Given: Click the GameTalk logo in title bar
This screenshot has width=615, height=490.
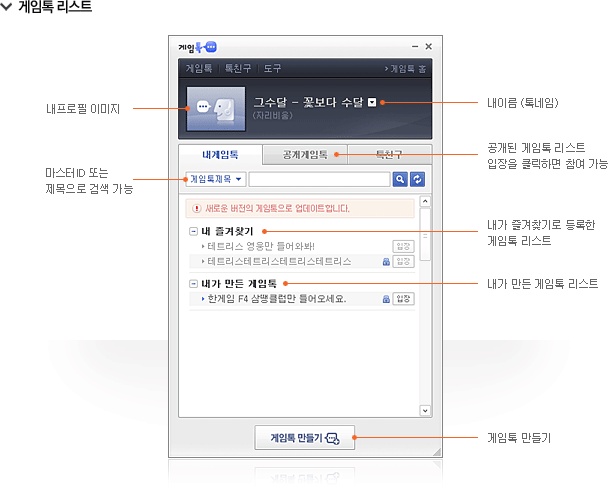Looking at the screenshot, I should pos(196,47).
